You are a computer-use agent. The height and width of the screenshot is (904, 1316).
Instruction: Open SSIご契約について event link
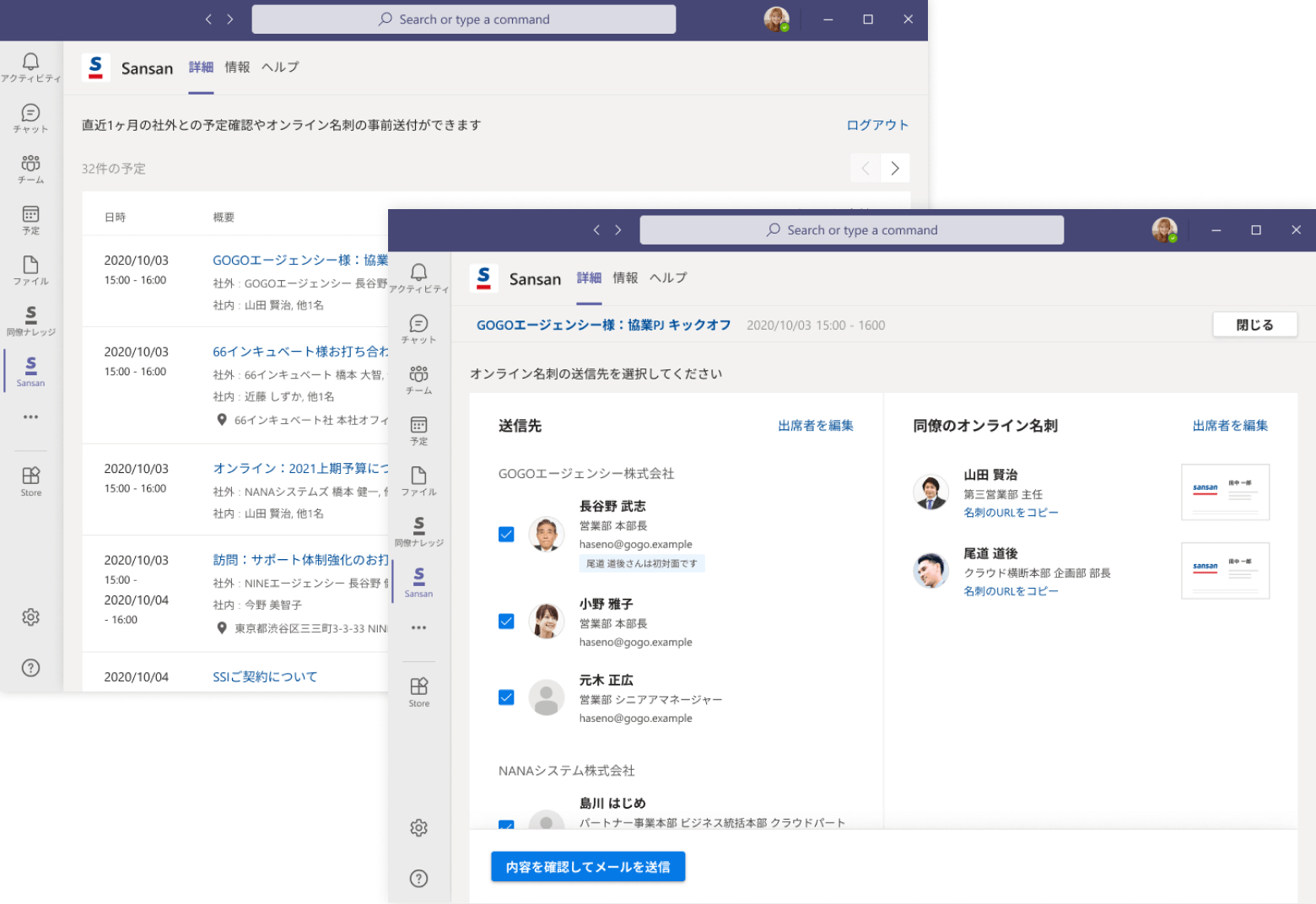coord(265,676)
